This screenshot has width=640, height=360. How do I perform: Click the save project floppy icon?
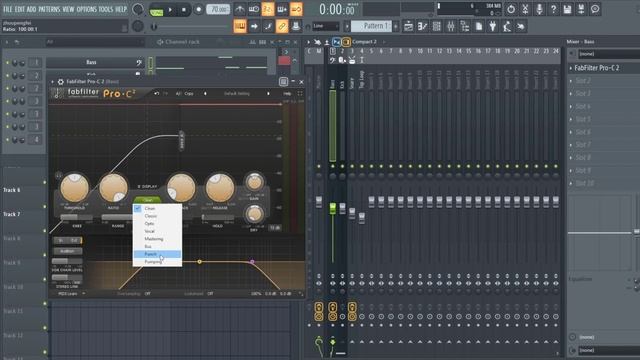click(x=567, y=9)
